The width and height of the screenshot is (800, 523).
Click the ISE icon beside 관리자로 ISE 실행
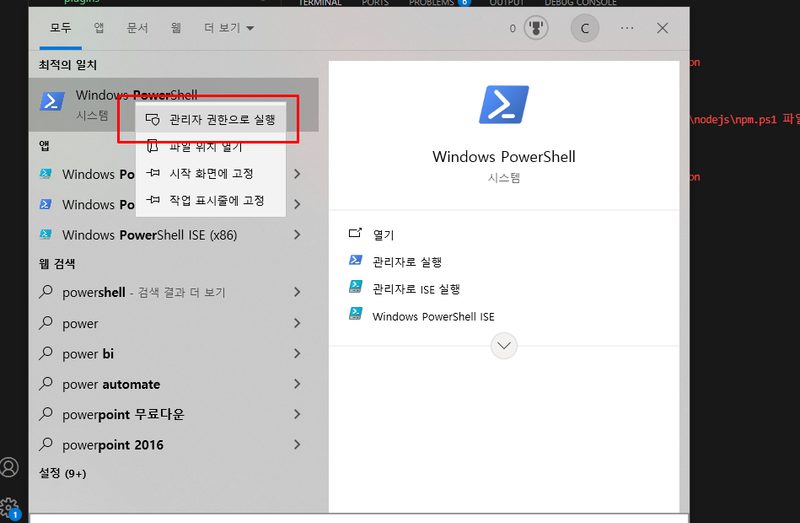click(356, 287)
